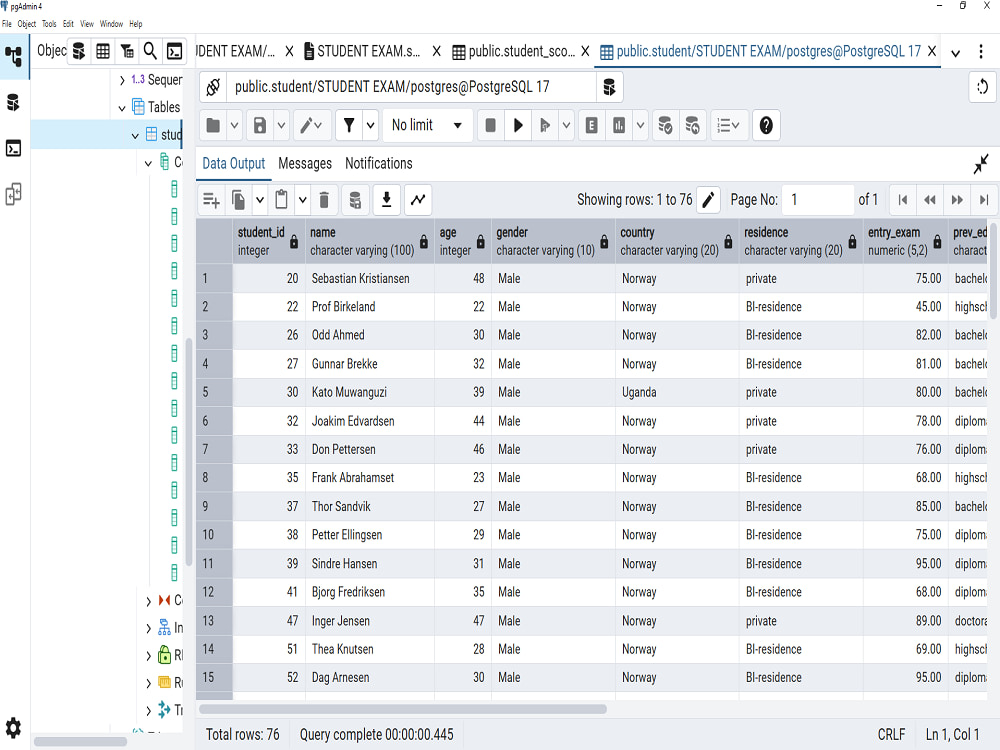Click Filtered Rows icon in explorer toolbar
This screenshot has height=750, width=1000.
click(x=127, y=51)
